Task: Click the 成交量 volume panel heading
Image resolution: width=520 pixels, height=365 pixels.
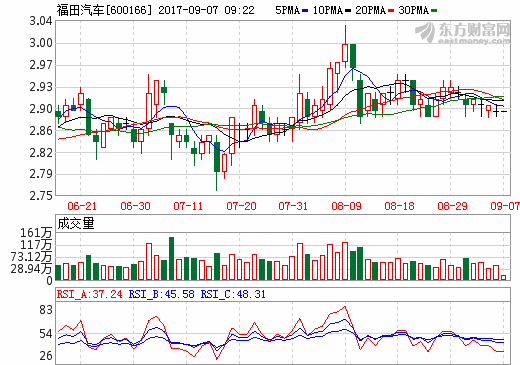Action: tap(76, 223)
